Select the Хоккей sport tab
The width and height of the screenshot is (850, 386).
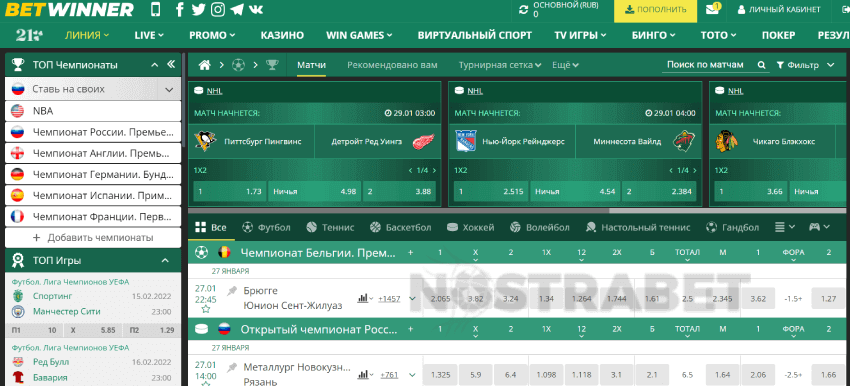470,227
